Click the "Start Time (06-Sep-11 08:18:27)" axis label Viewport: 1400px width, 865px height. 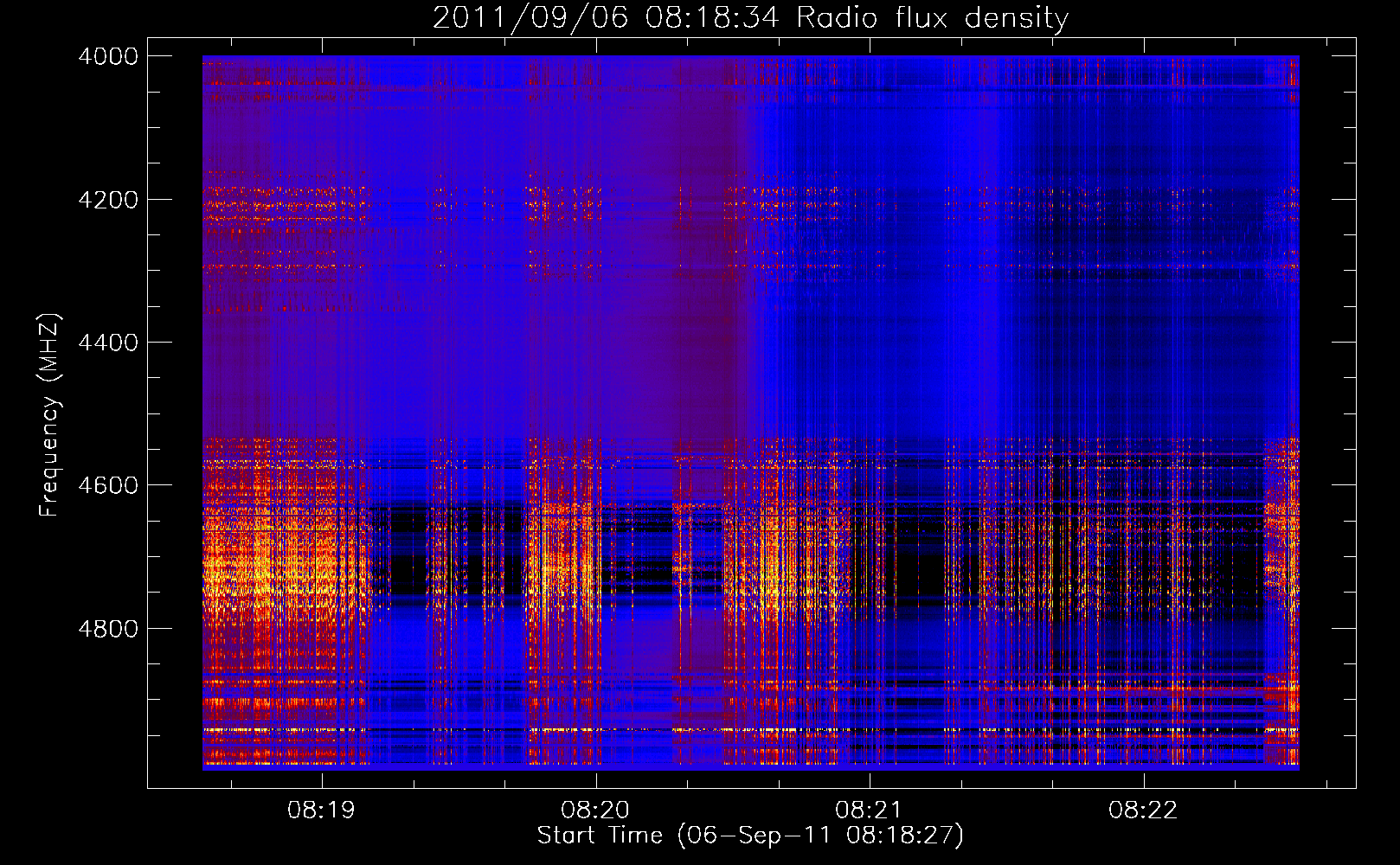tap(750, 836)
